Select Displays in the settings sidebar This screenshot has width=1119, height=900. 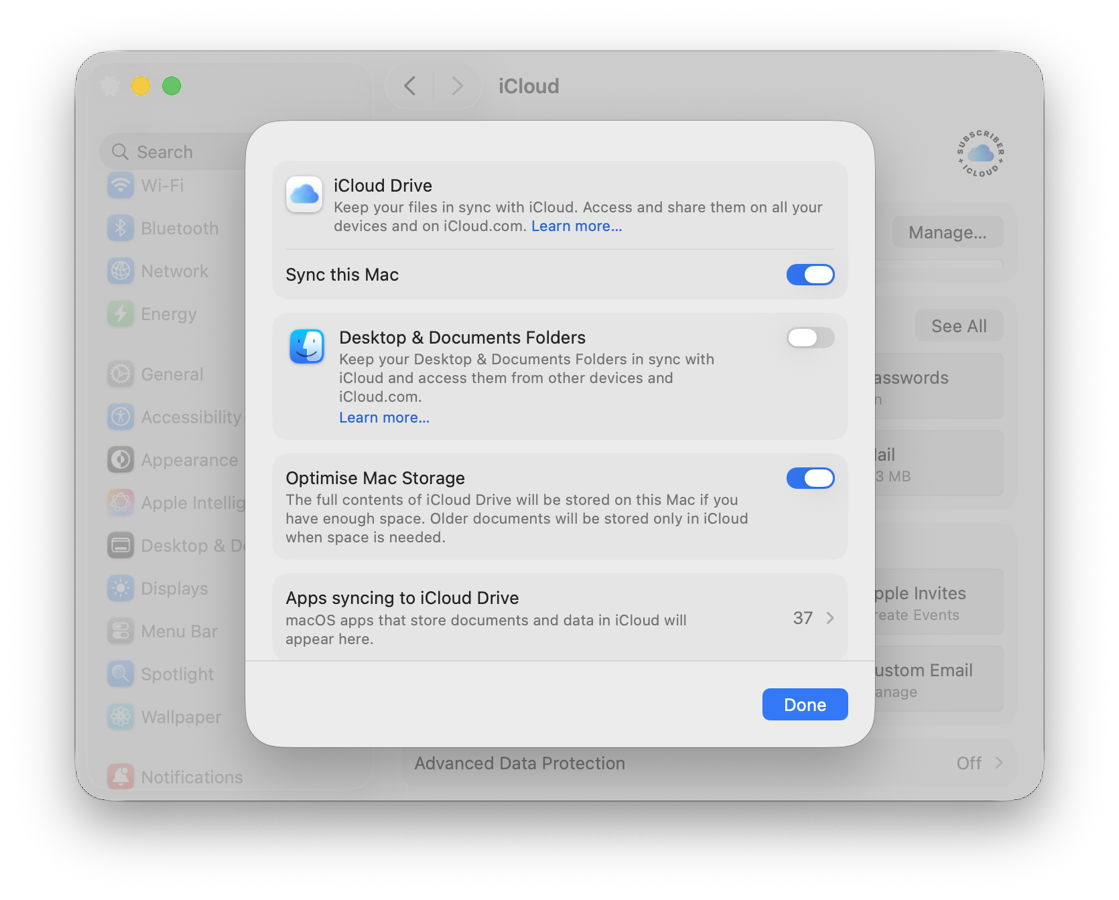[174, 588]
